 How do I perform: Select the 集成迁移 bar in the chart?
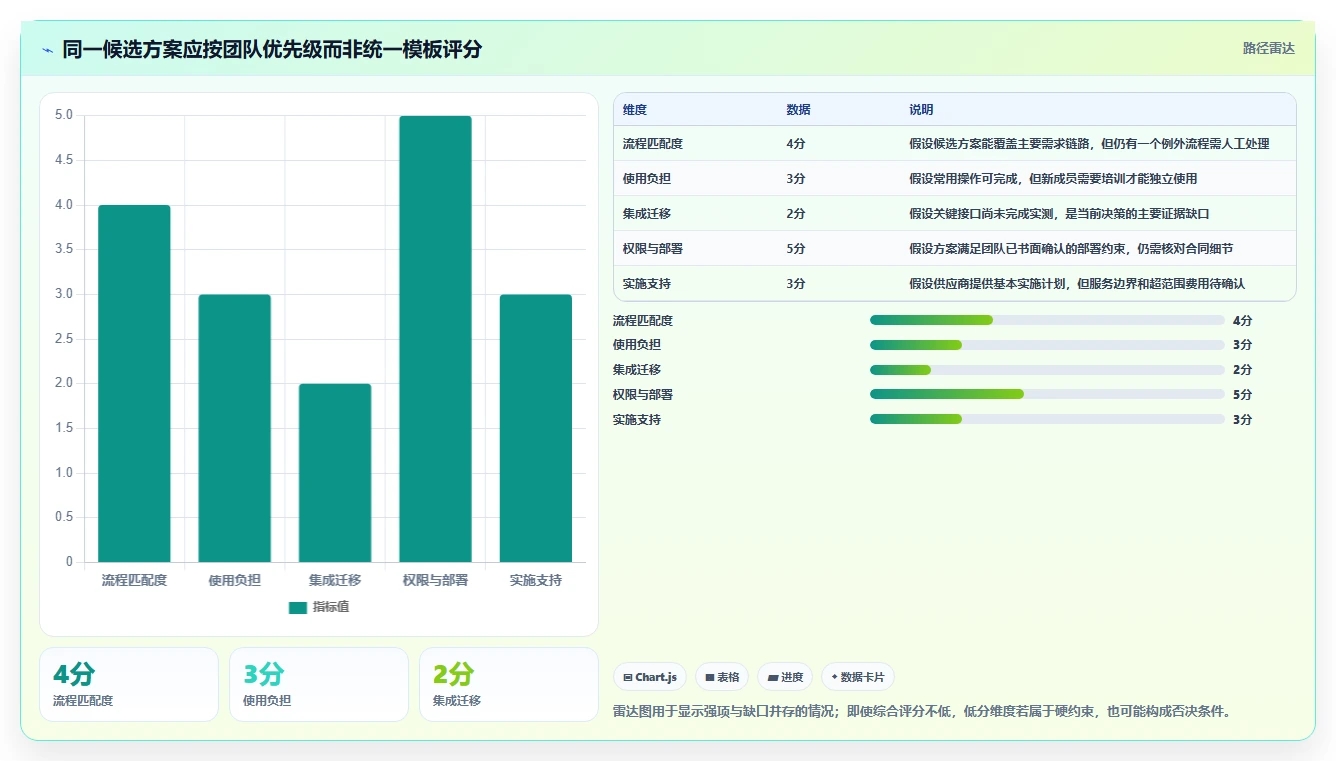click(335, 473)
